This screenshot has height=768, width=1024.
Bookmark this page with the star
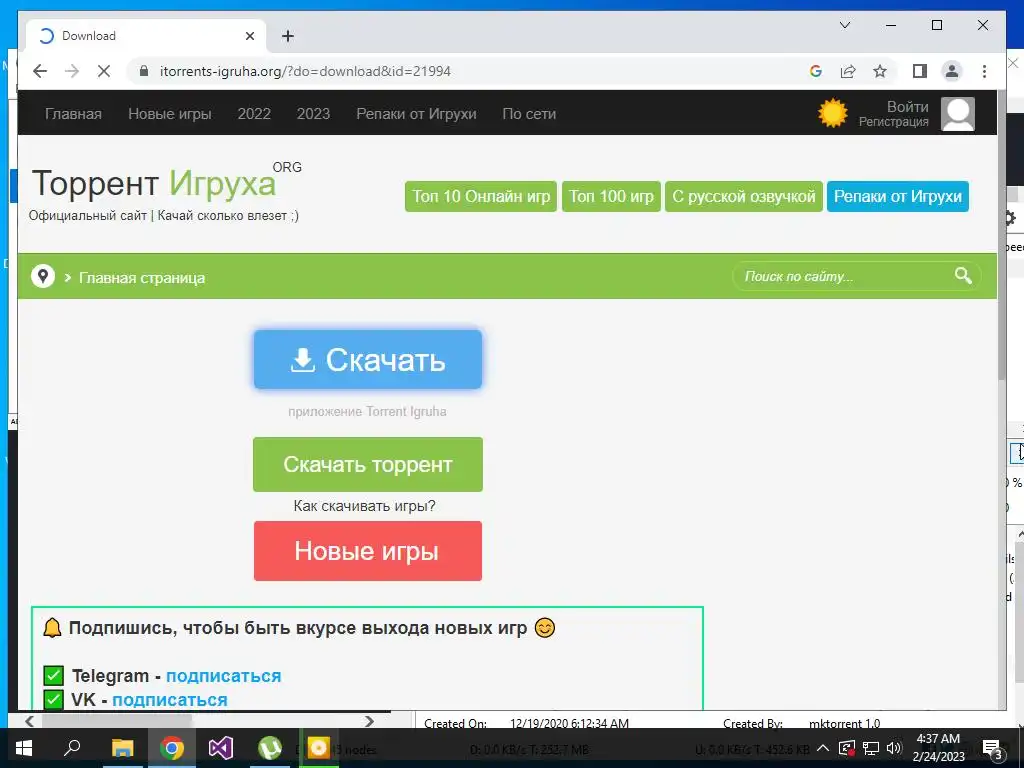tap(880, 71)
